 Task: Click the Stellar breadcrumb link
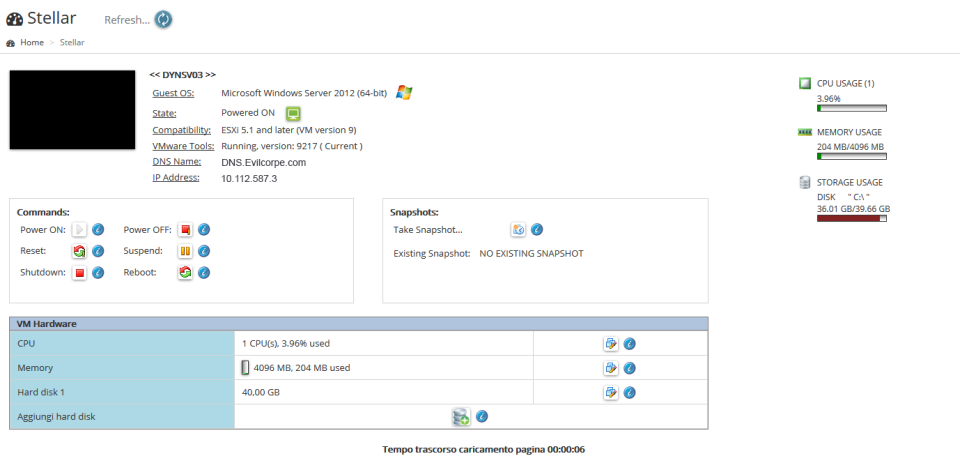[72, 42]
